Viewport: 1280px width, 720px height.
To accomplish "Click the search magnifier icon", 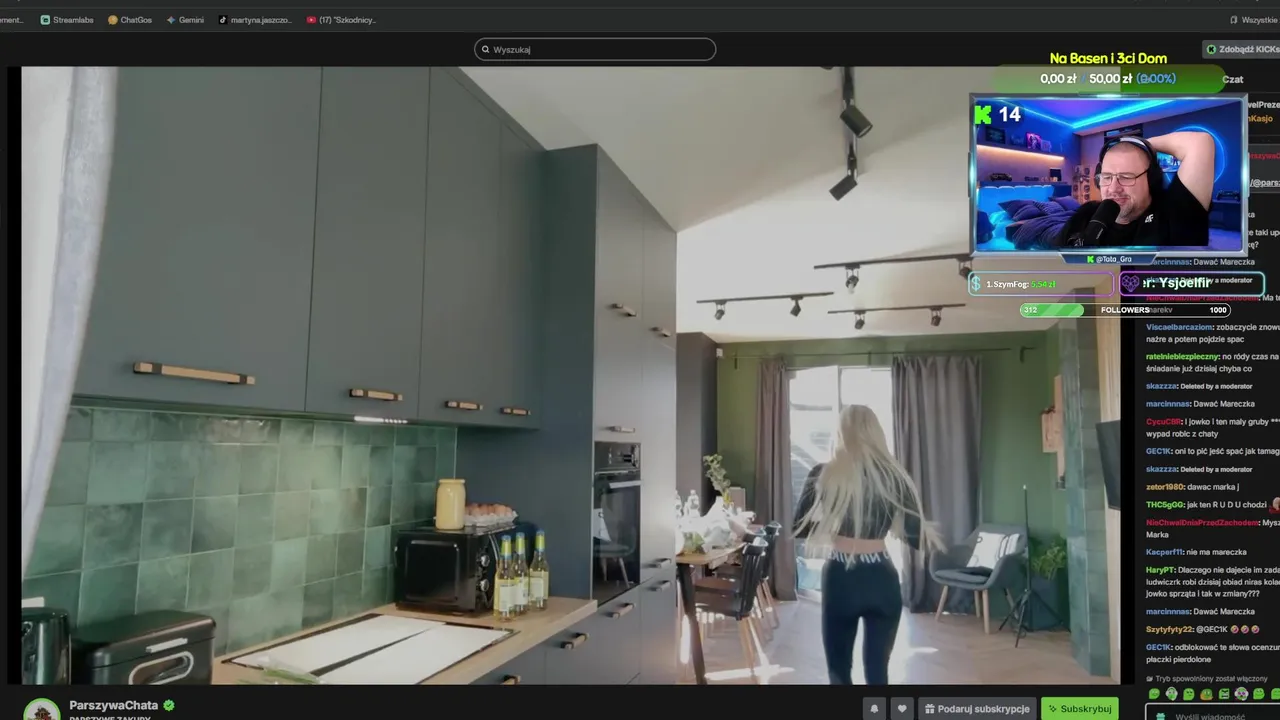I will (486, 49).
